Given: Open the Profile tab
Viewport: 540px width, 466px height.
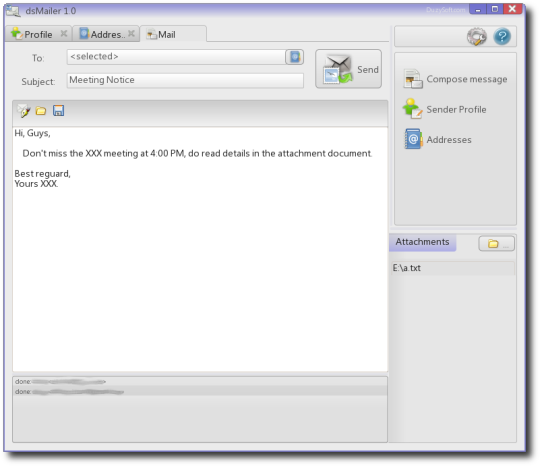Looking at the screenshot, I should coord(38,34).
